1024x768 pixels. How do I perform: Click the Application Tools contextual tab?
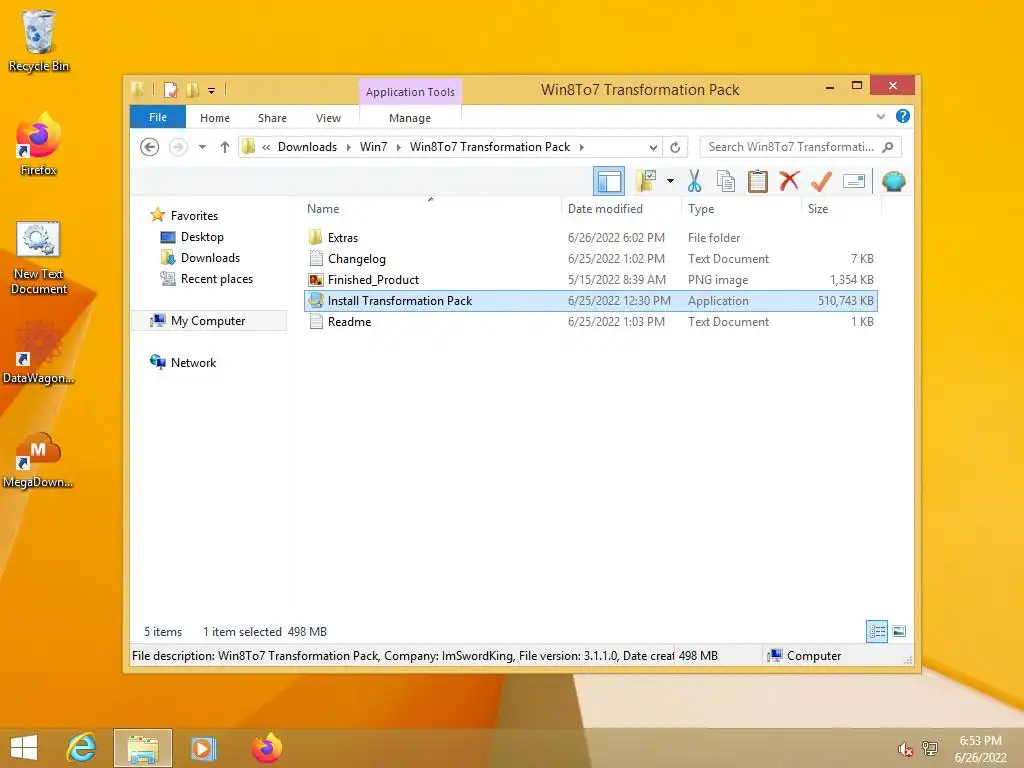(x=410, y=92)
